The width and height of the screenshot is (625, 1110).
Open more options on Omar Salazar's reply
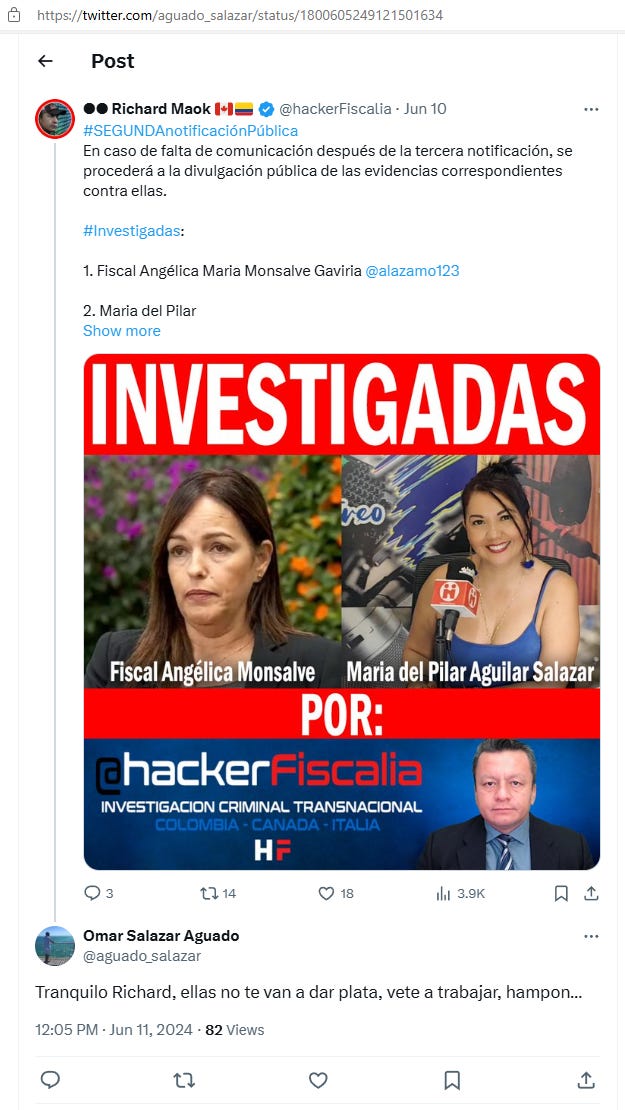click(x=591, y=936)
